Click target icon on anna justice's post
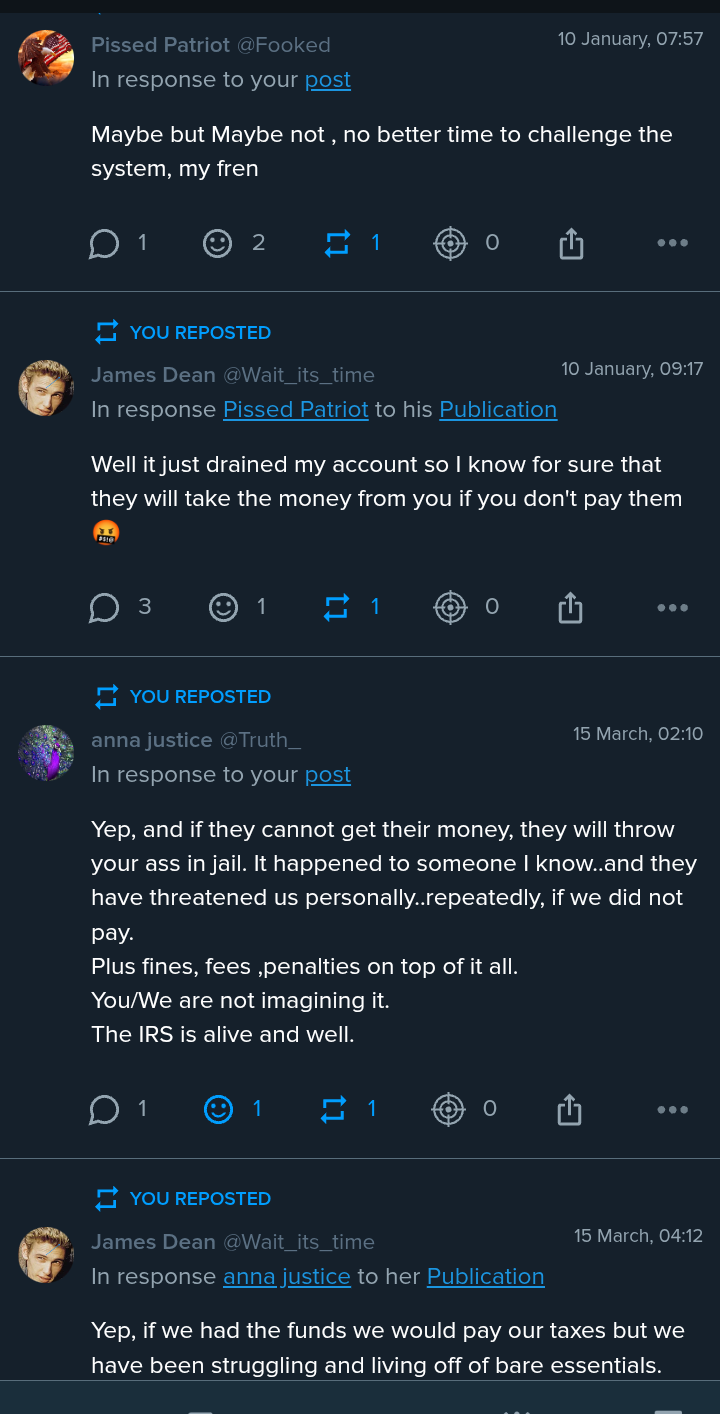The width and height of the screenshot is (720, 1414). (448, 1109)
